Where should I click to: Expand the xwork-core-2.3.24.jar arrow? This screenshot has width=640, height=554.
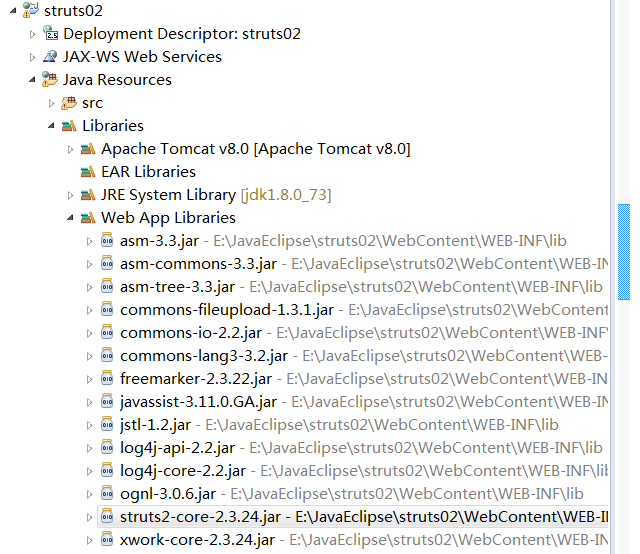(89, 541)
